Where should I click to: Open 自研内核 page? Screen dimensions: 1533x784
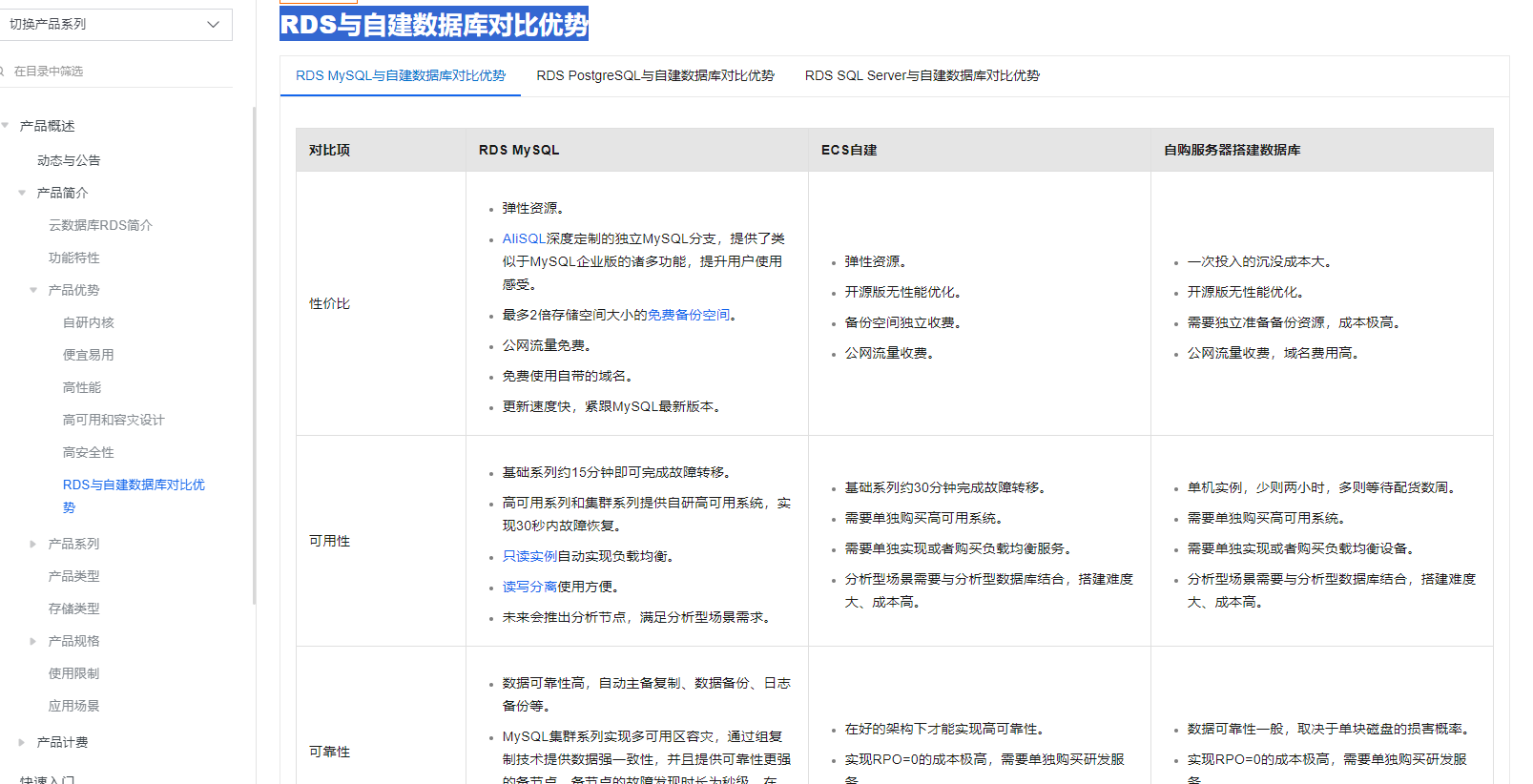click(89, 322)
